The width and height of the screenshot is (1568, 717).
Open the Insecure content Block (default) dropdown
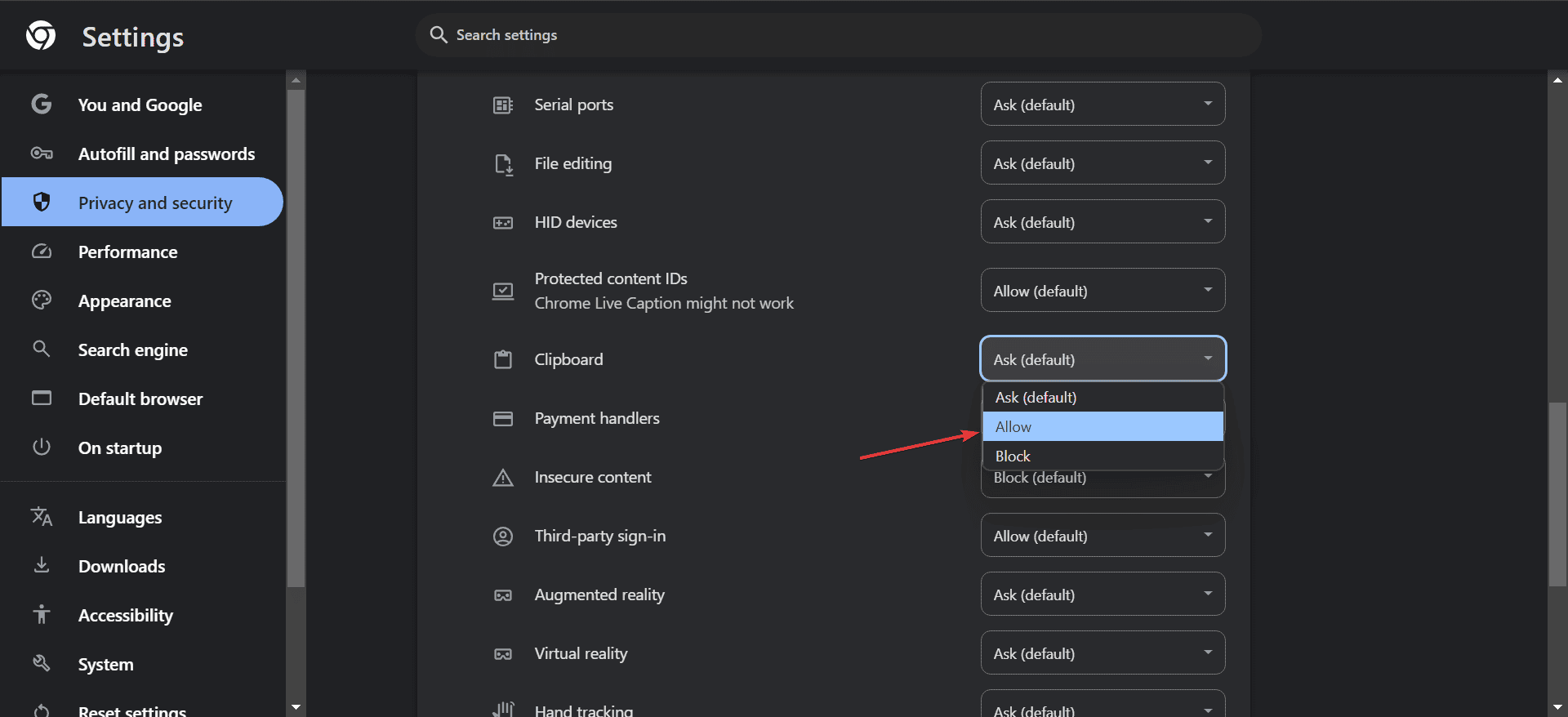coord(1102,483)
